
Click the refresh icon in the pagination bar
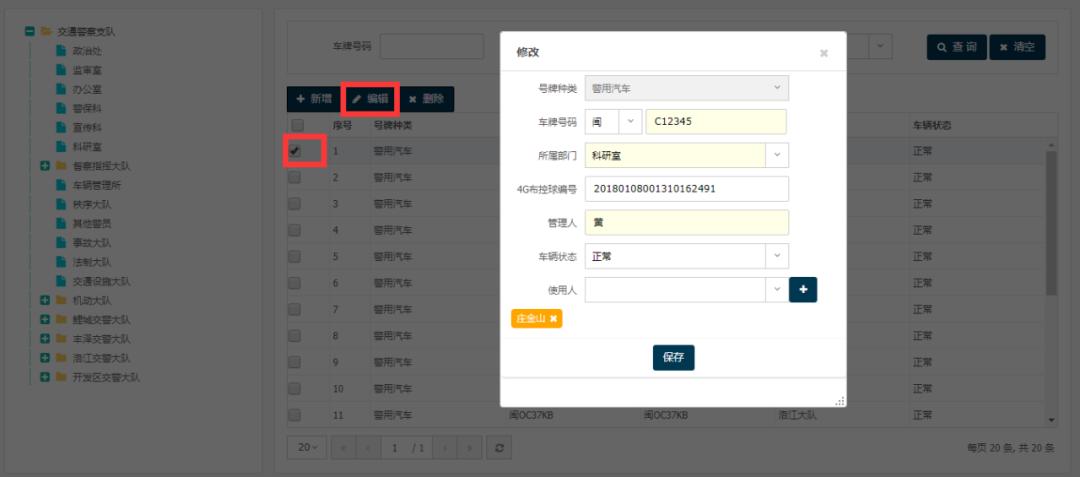click(499, 448)
